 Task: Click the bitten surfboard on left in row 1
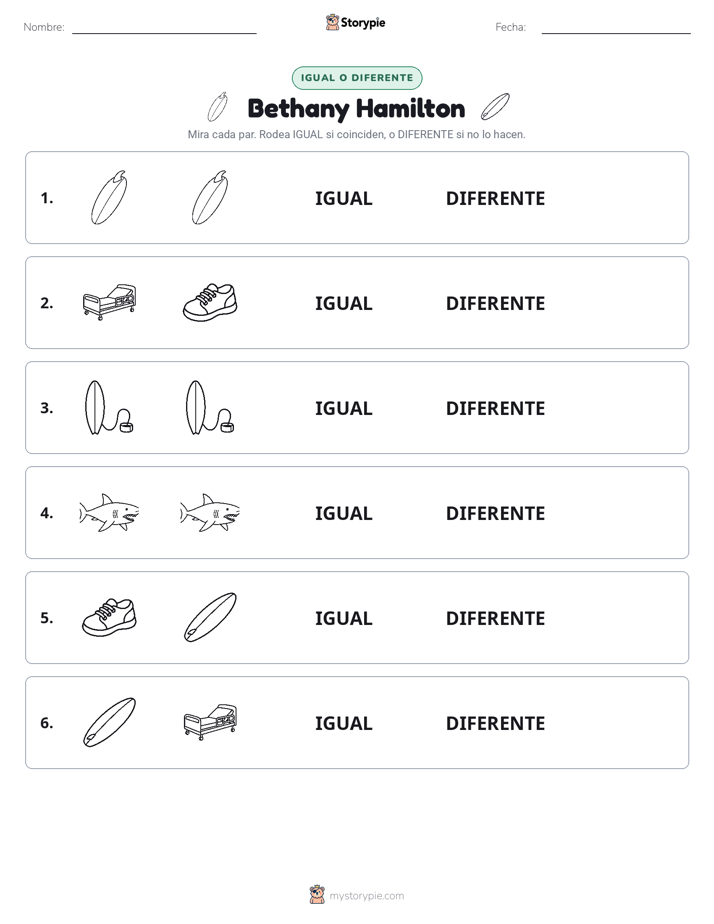point(109,197)
